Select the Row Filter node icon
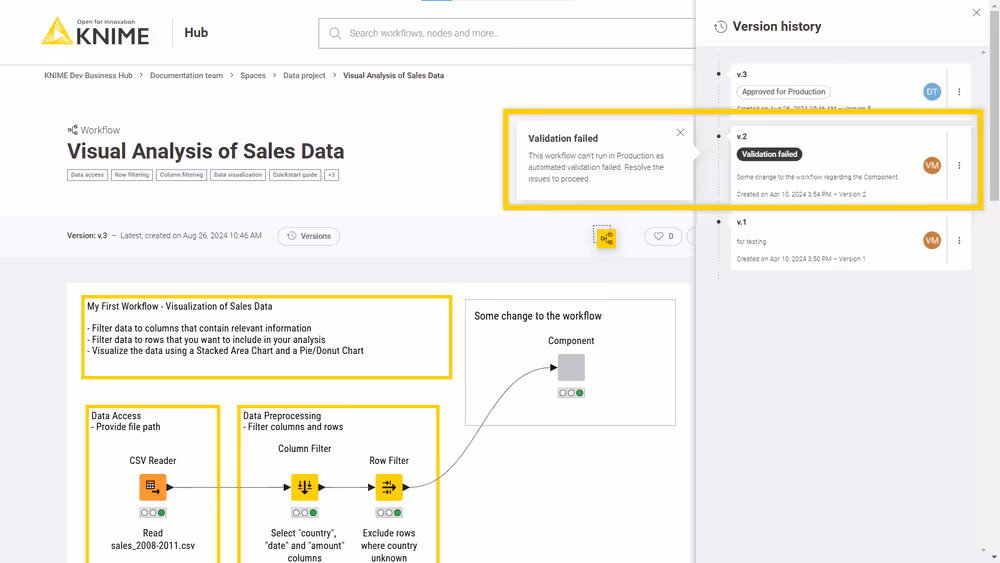 click(388, 487)
